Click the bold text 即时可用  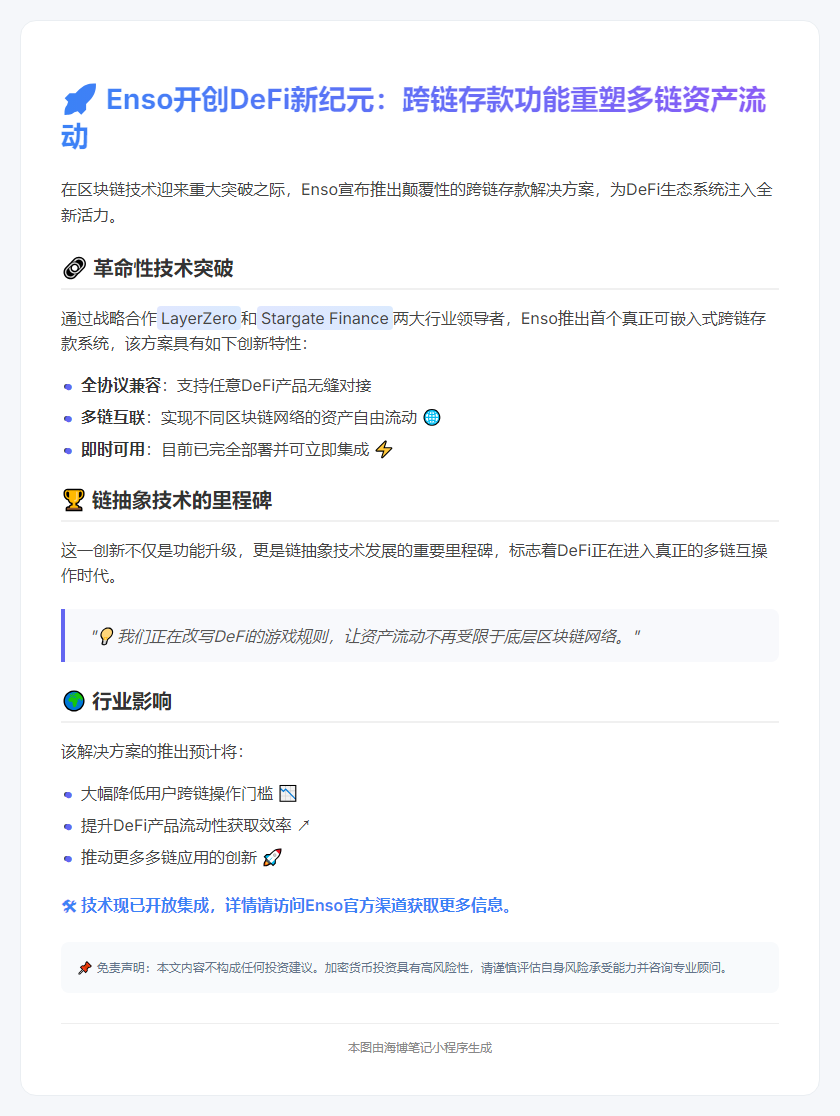[x=112, y=450]
